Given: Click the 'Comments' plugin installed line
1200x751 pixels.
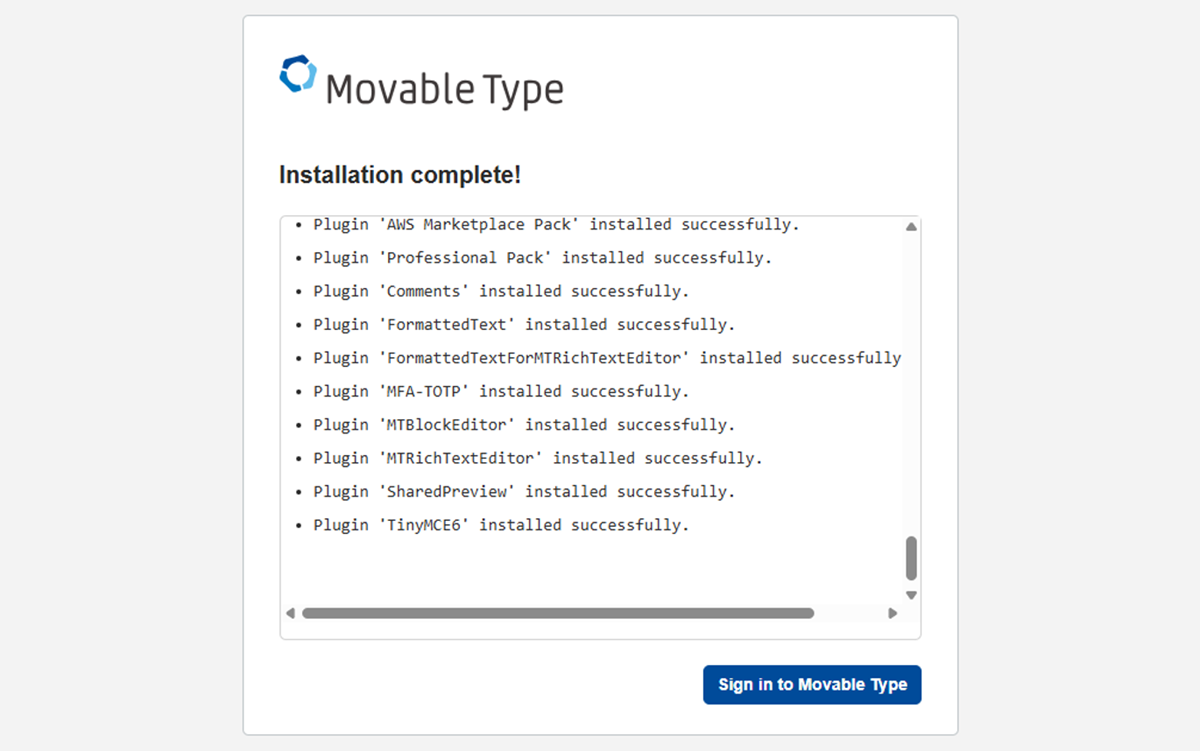Looking at the screenshot, I should 501,291.
